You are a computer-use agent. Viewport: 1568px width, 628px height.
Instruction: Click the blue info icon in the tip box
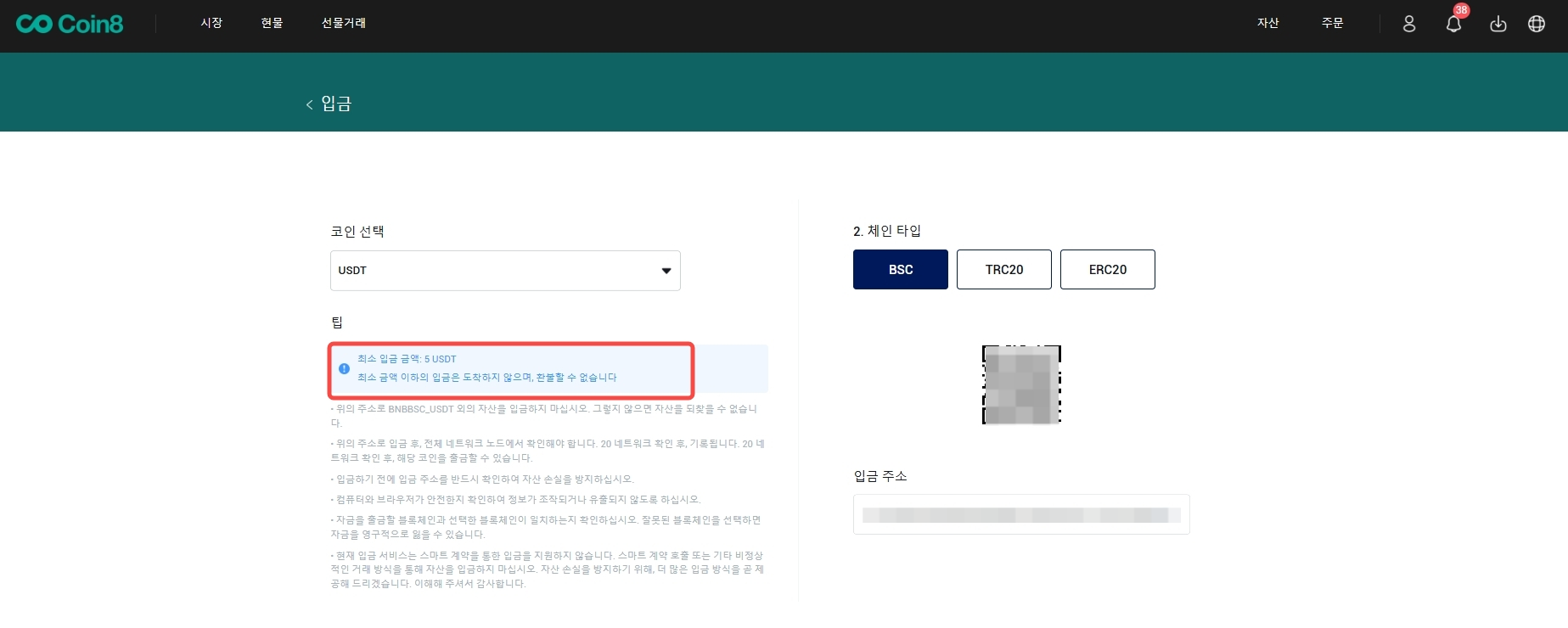344,368
